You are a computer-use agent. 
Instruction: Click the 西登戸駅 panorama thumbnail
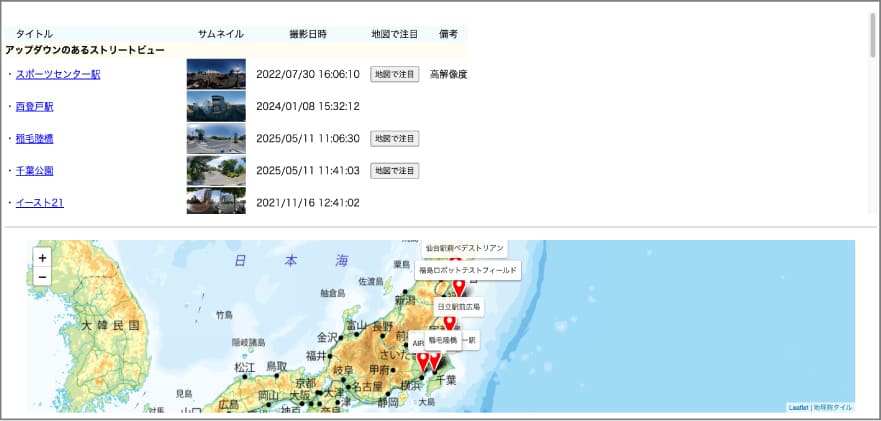tap(216, 106)
